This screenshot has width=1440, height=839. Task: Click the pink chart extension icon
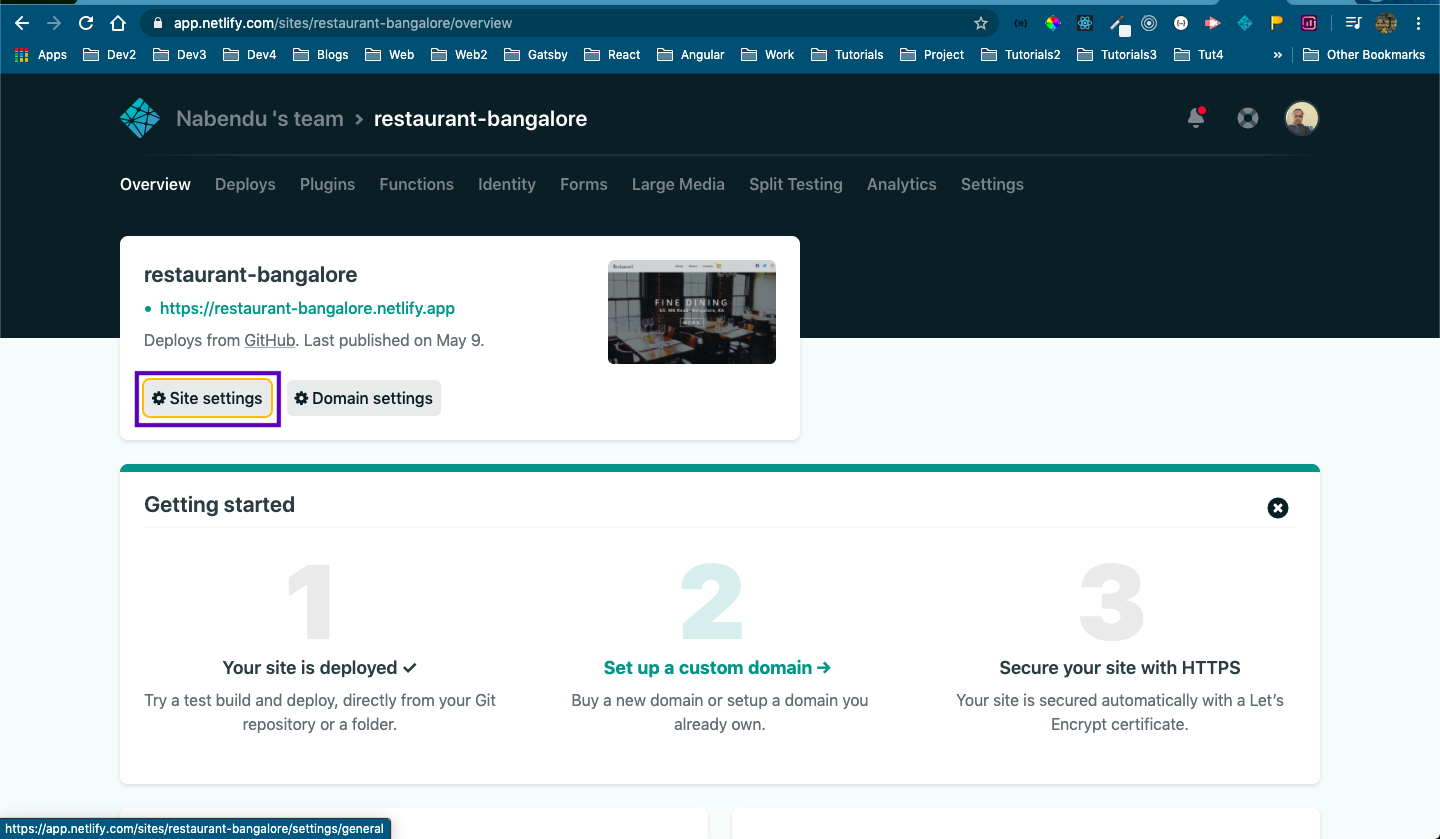point(1309,23)
